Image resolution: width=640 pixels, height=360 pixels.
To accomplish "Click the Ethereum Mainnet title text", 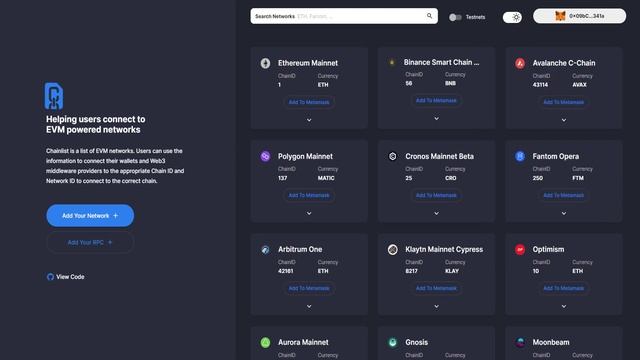I will click(x=308, y=63).
